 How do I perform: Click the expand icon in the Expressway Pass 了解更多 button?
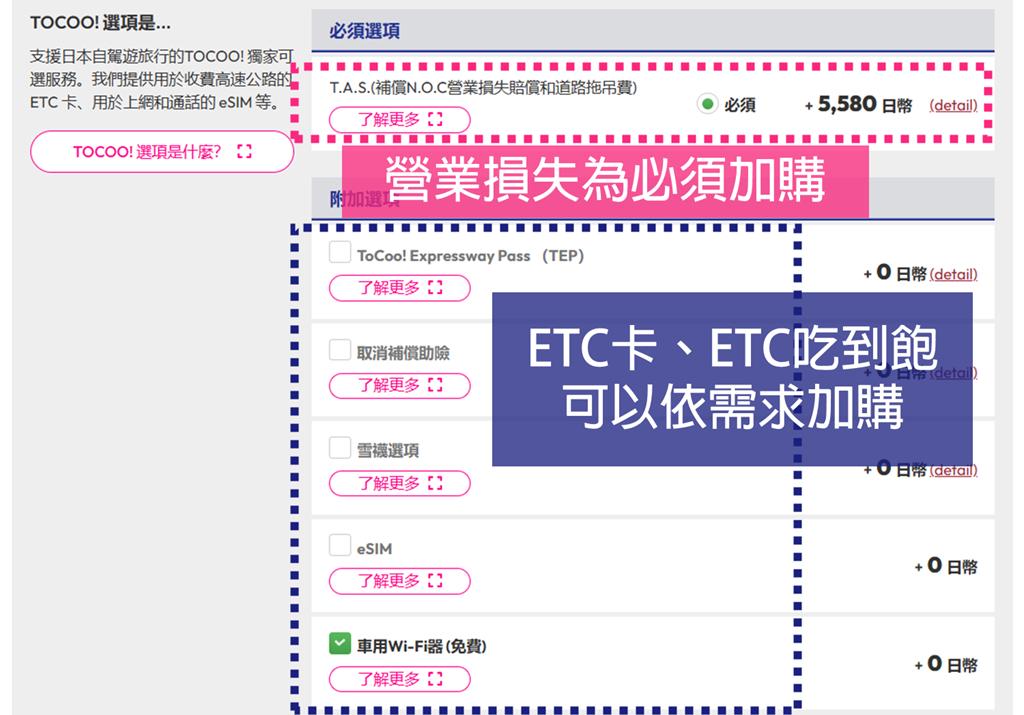tap(435, 288)
